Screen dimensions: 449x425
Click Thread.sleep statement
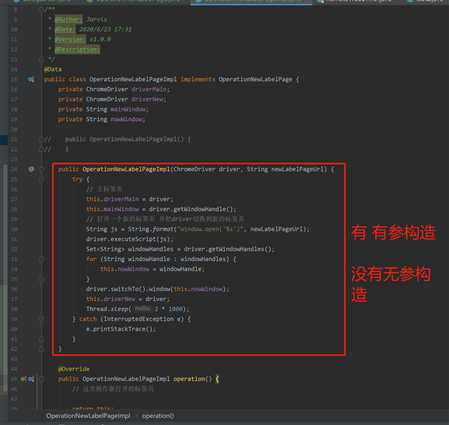(138, 309)
